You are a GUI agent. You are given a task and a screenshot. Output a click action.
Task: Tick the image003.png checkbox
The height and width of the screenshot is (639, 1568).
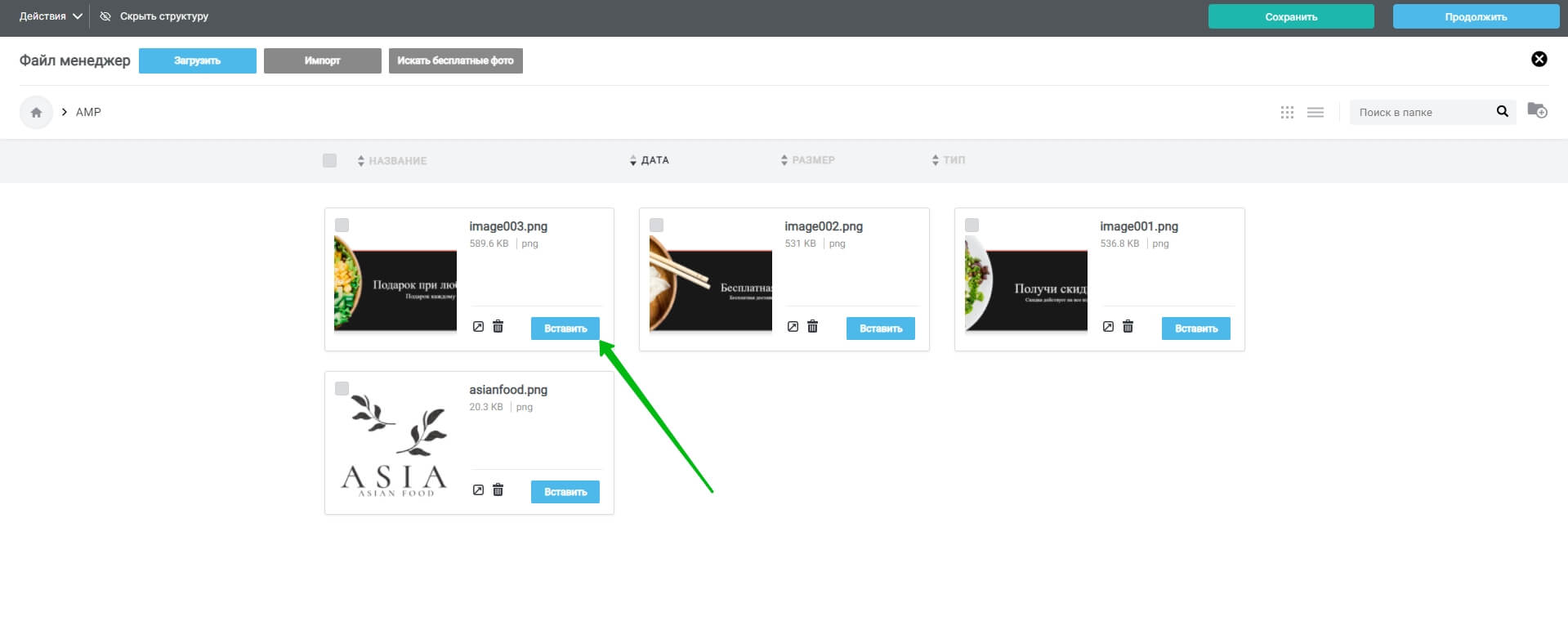click(342, 225)
